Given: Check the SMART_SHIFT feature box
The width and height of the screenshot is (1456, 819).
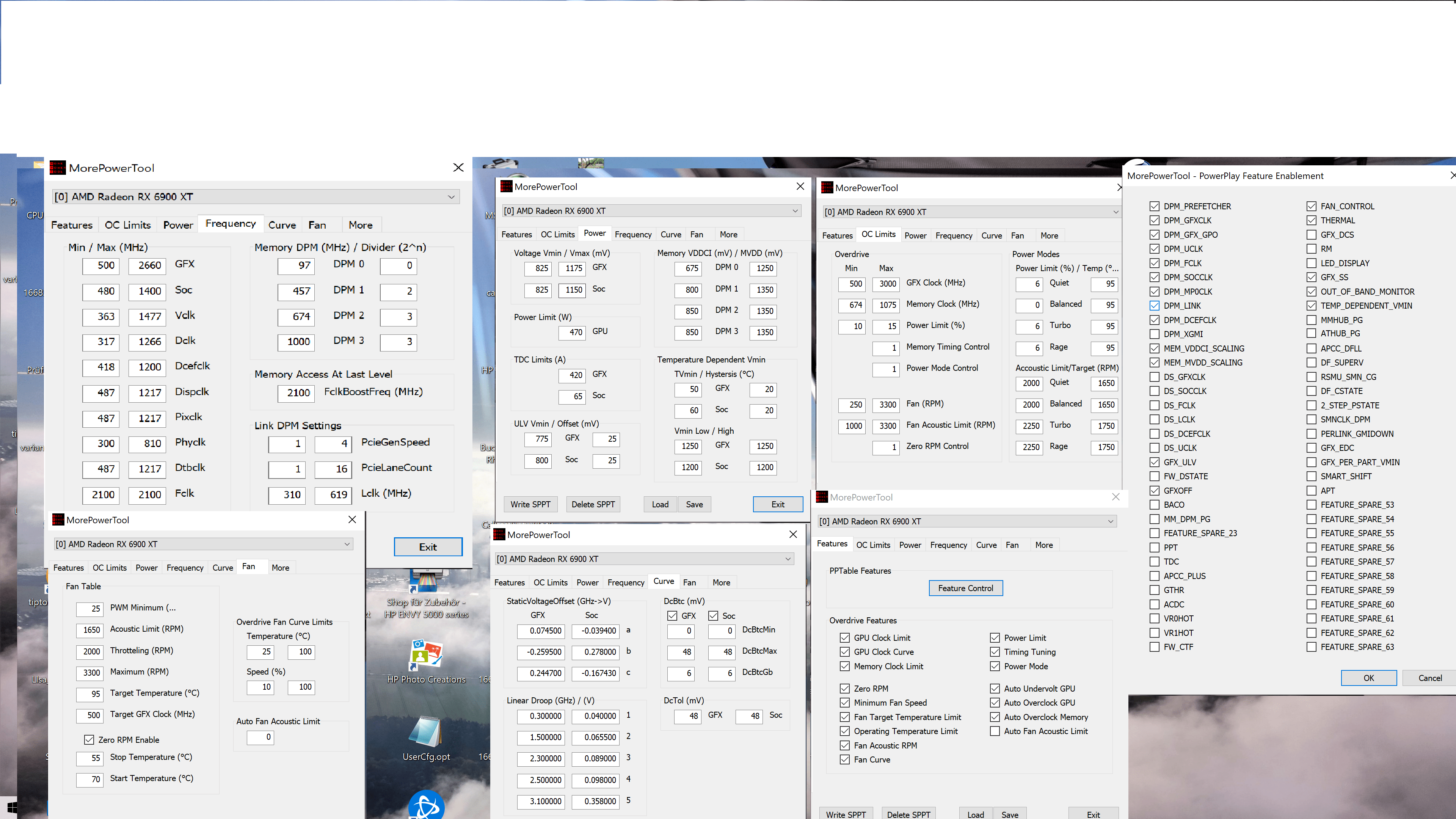Looking at the screenshot, I should [x=1312, y=477].
